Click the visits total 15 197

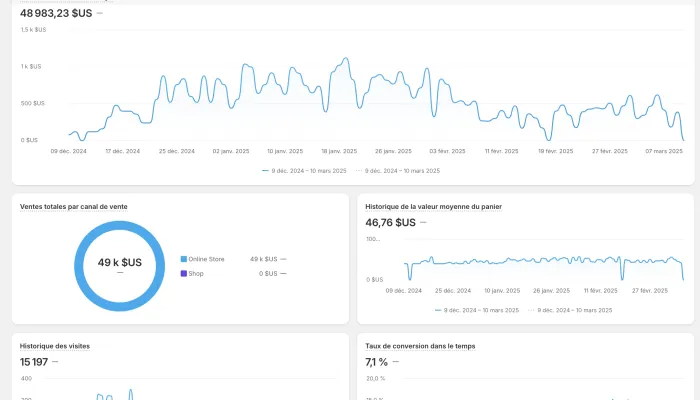click(33, 362)
